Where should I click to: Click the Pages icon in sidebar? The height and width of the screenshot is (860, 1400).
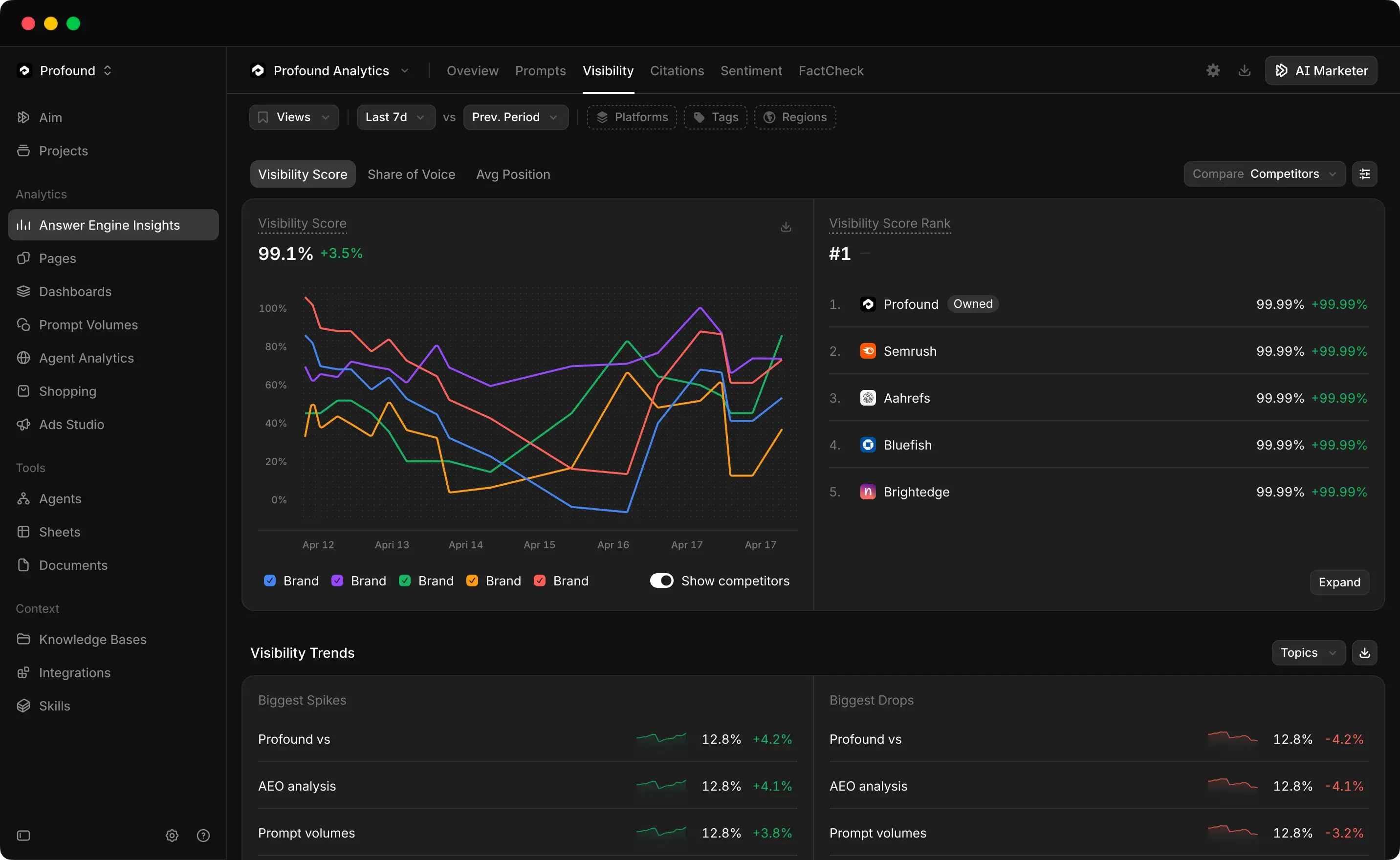click(23, 258)
